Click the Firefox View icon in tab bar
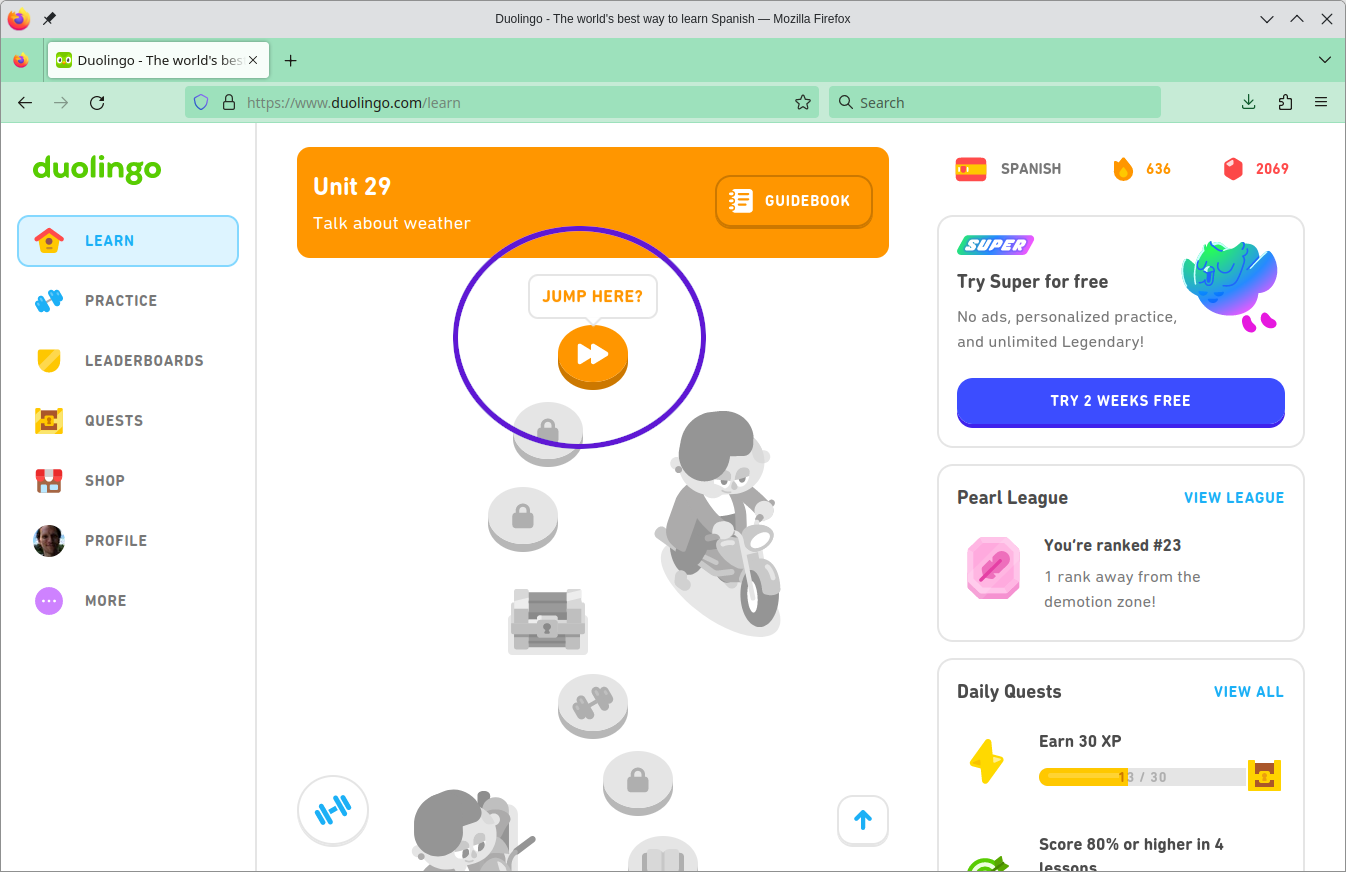The height and width of the screenshot is (872, 1346). [20, 60]
